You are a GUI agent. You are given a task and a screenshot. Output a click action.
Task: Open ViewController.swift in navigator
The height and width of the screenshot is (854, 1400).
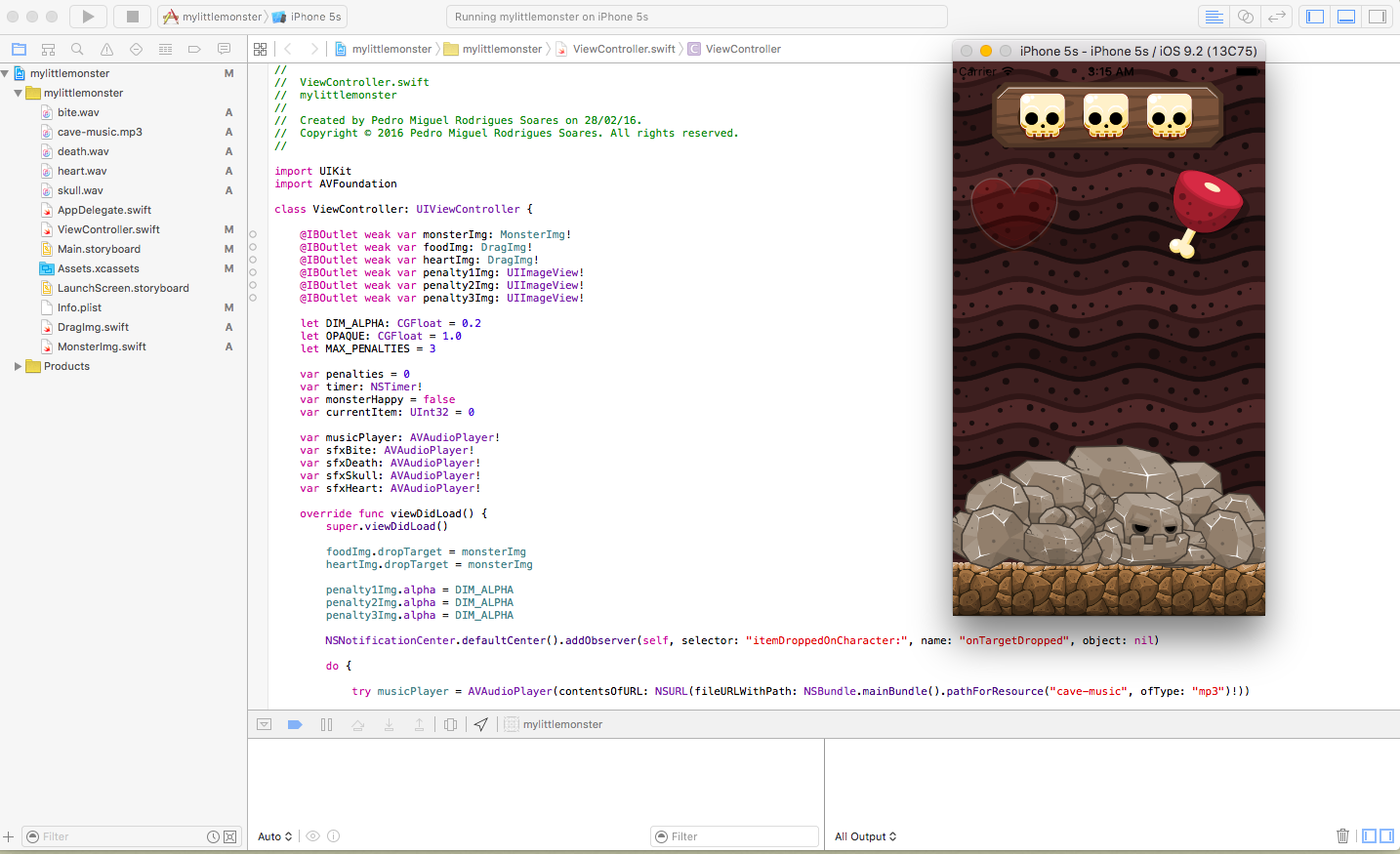coord(108,229)
